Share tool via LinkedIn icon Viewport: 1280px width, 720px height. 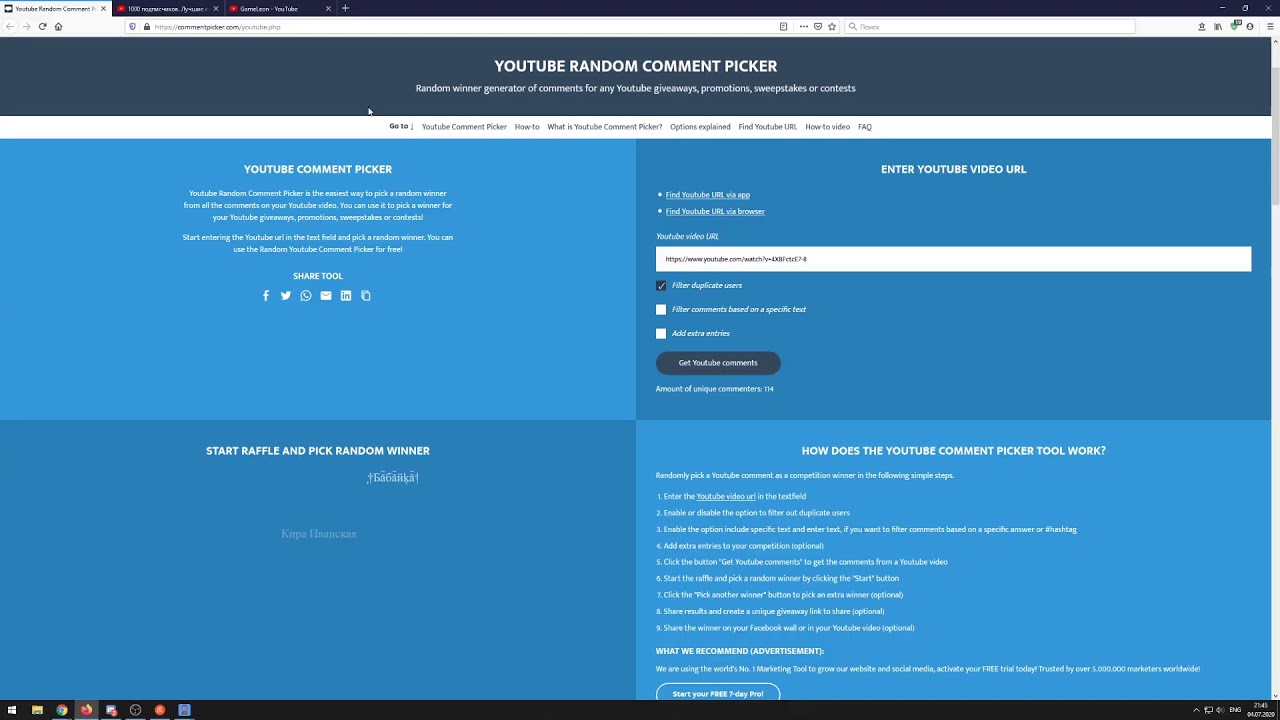[346, 296]
